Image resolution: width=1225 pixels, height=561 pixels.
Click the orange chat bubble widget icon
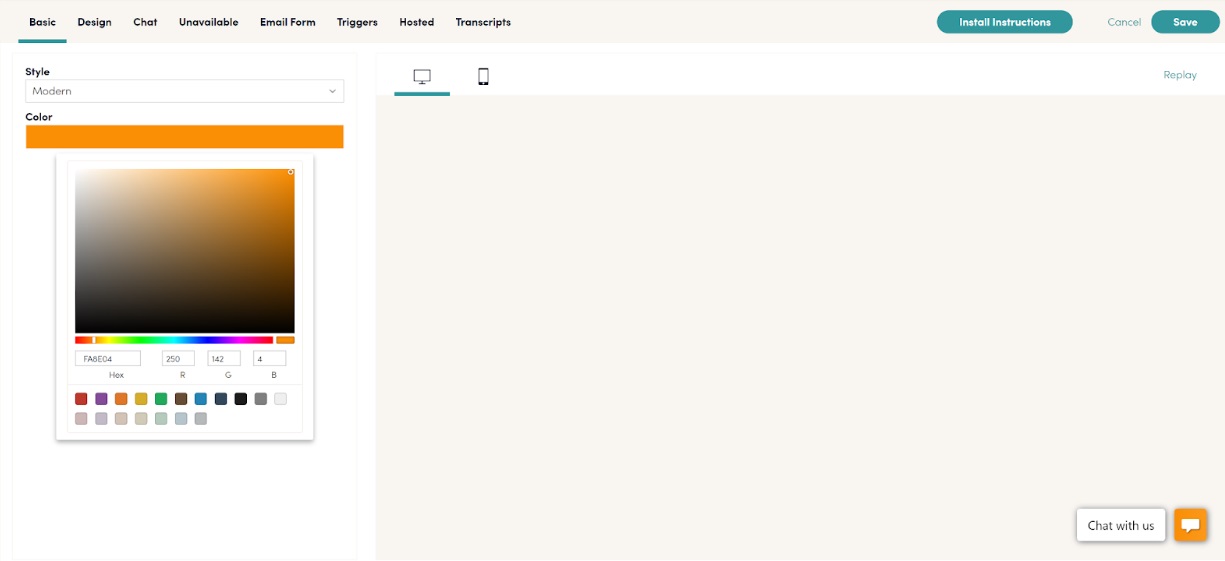[1190, 525]
